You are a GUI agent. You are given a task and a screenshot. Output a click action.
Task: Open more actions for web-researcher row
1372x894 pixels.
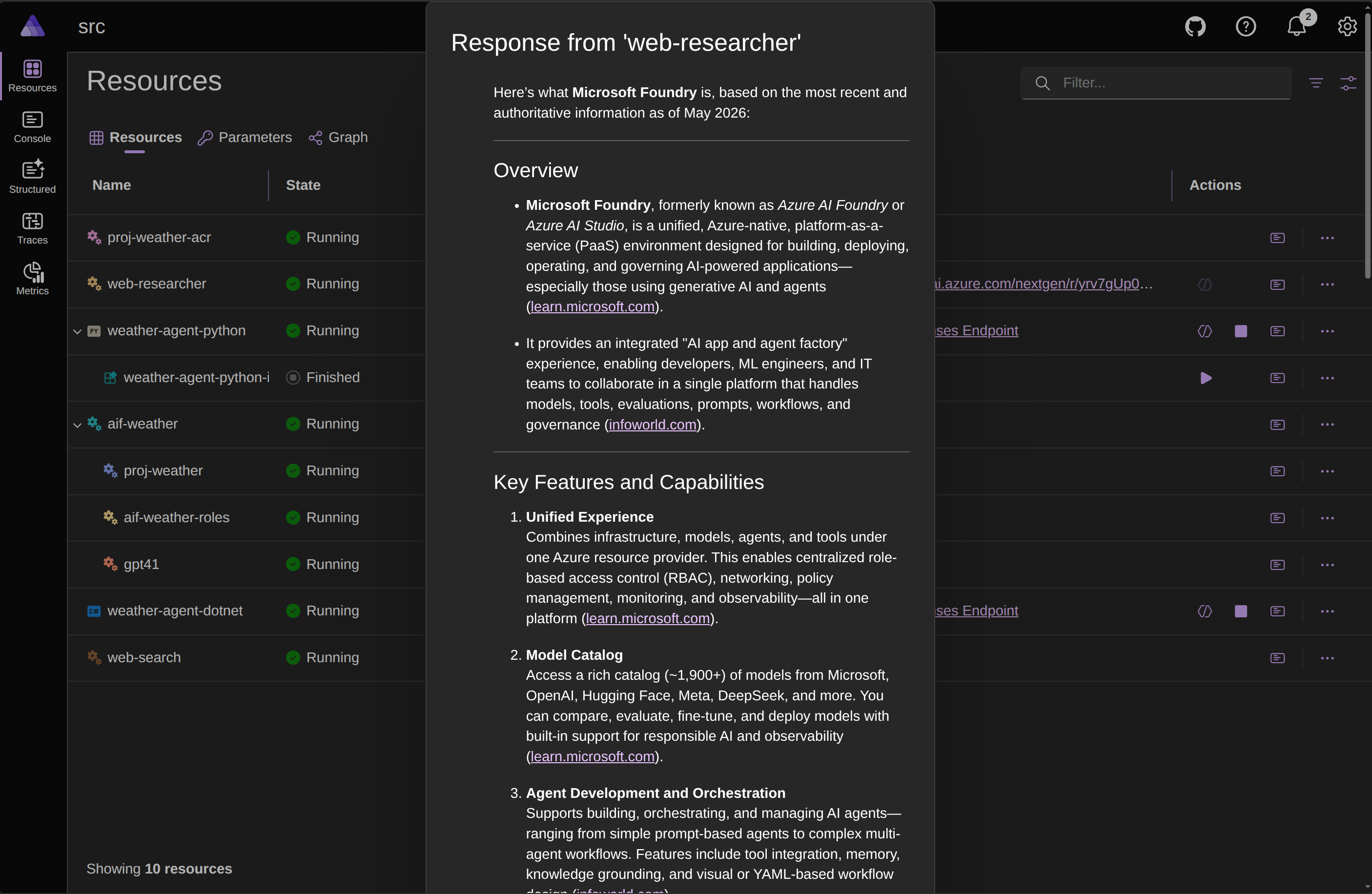click(1327, 284)
